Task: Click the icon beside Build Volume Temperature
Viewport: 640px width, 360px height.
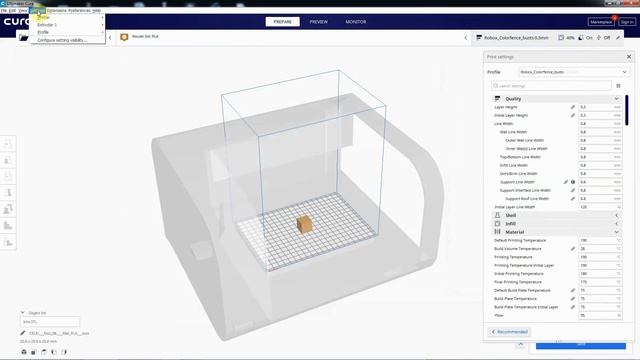Action: pos(573,249)
